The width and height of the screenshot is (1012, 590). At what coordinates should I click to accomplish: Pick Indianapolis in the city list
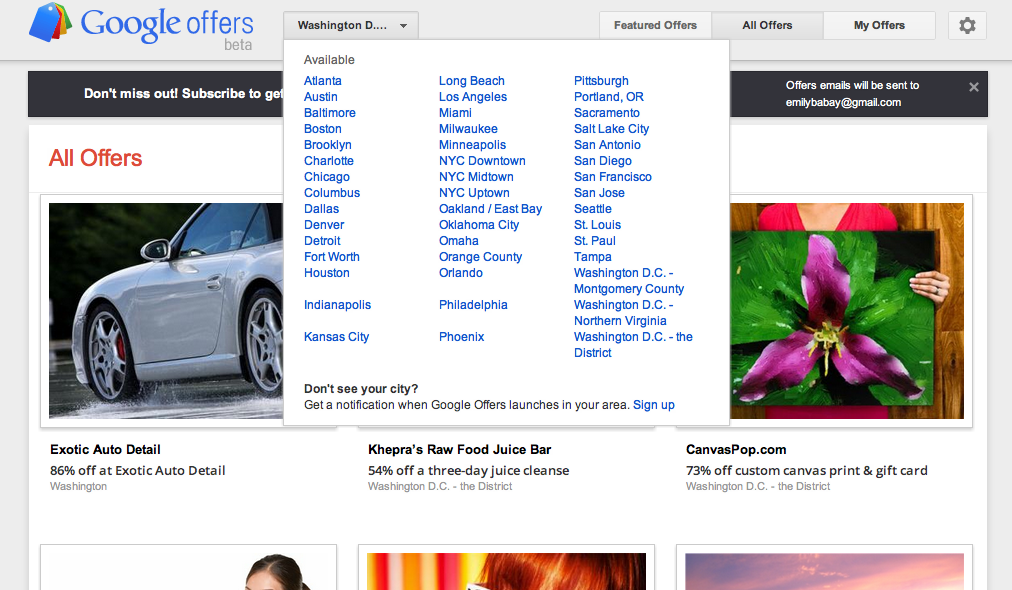click(x=338, y=305)
